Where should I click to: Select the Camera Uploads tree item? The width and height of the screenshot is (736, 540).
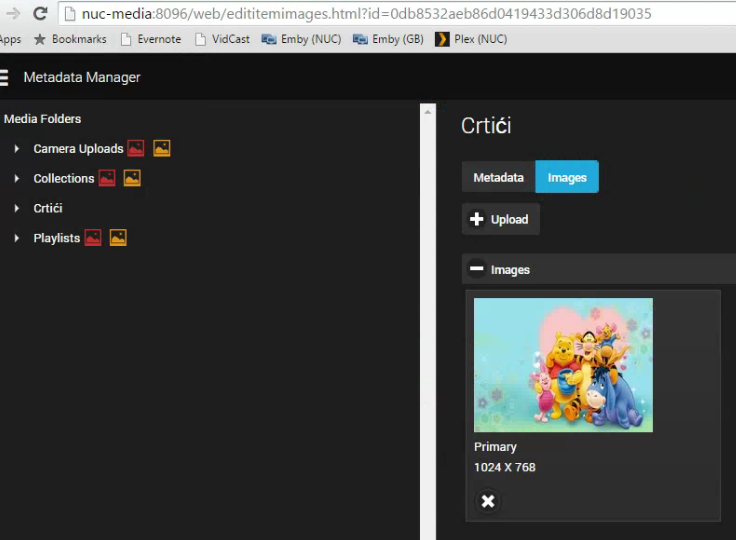coord(78,149)
